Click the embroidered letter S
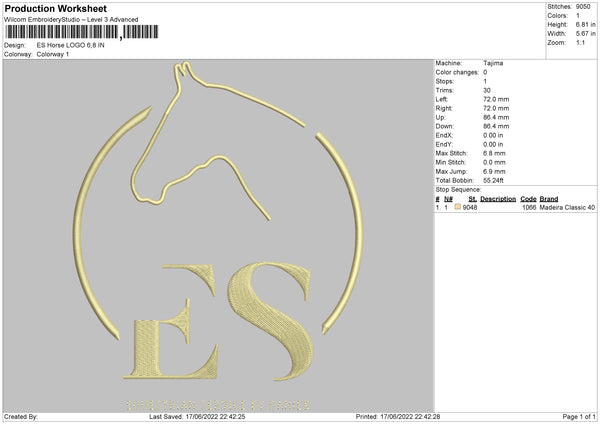Screen dimensions: 600x424 point(271,321)
